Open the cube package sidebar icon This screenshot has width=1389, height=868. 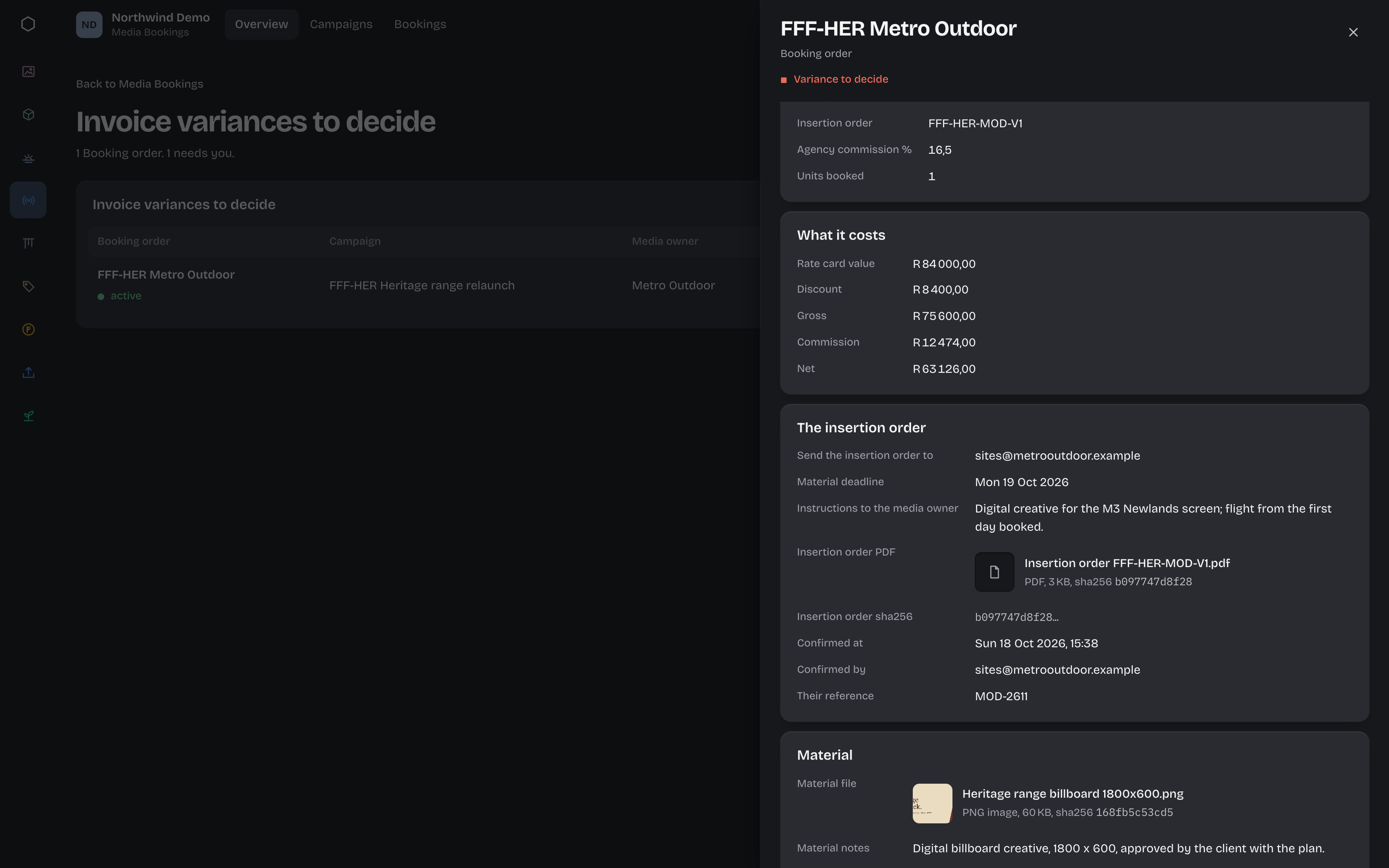click(28, 114)
